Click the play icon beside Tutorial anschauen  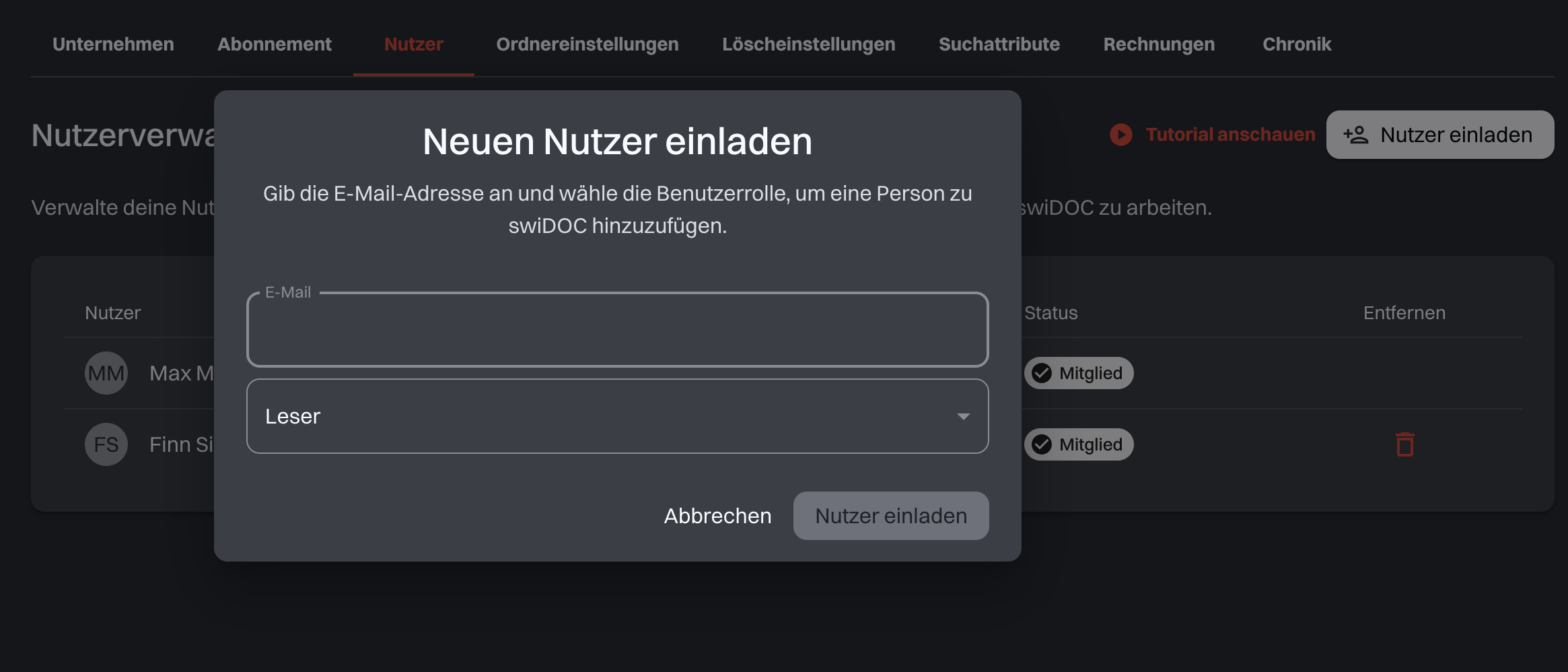1120,135
